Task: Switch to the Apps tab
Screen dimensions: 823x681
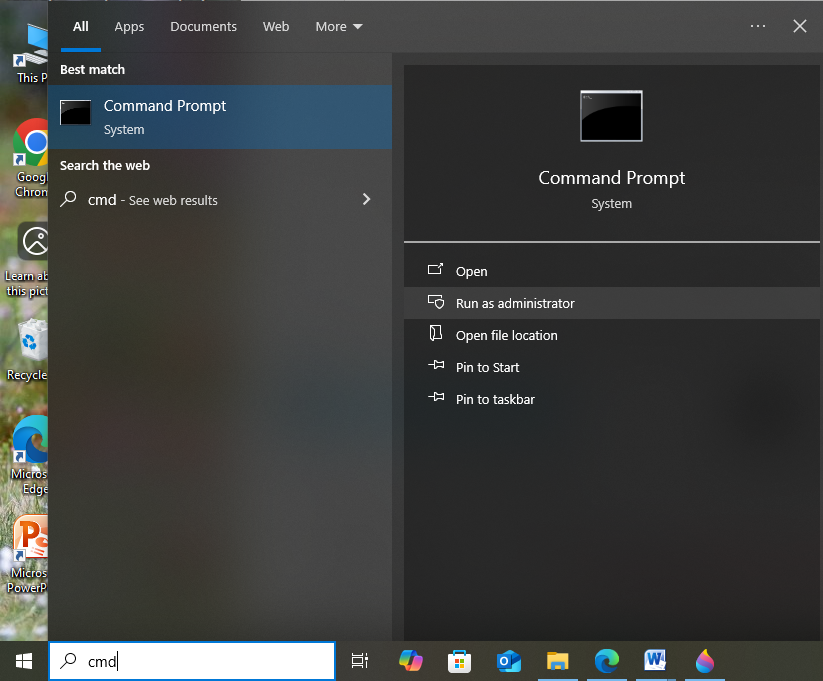Action: pyautogui.click(x=129, y=27)
